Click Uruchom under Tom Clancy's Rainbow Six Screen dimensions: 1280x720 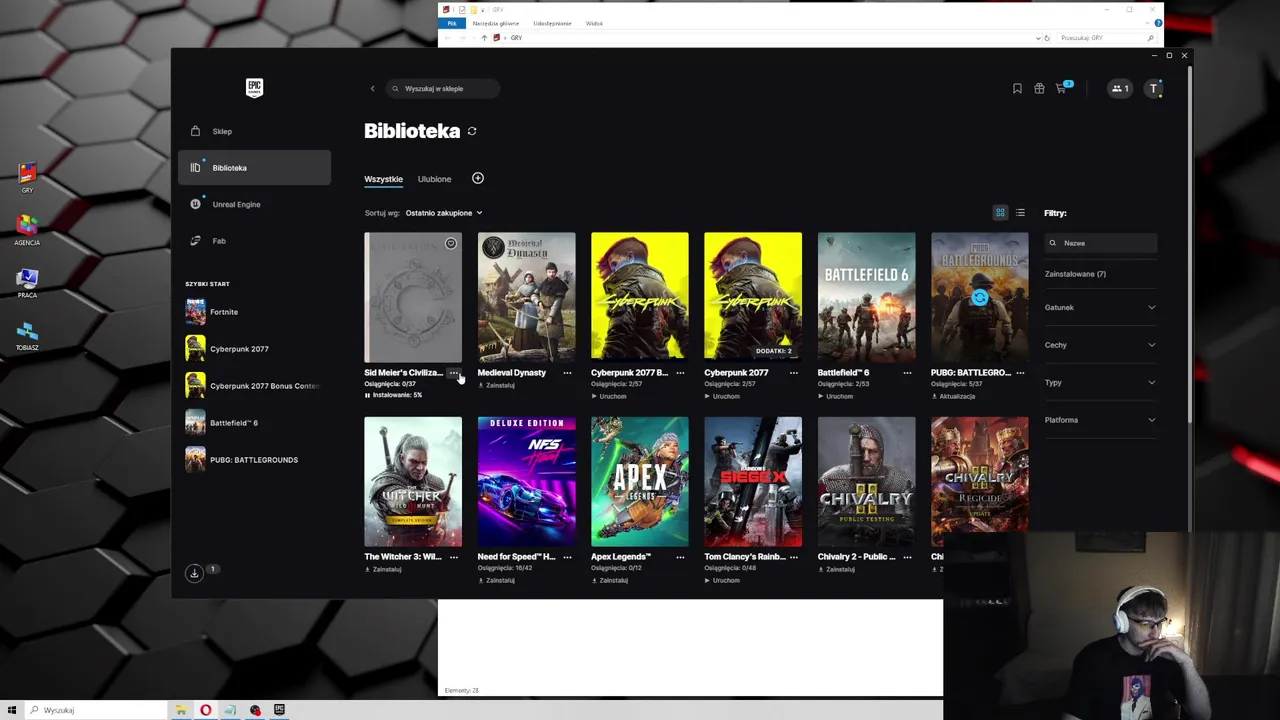click(x=722, y=580)
